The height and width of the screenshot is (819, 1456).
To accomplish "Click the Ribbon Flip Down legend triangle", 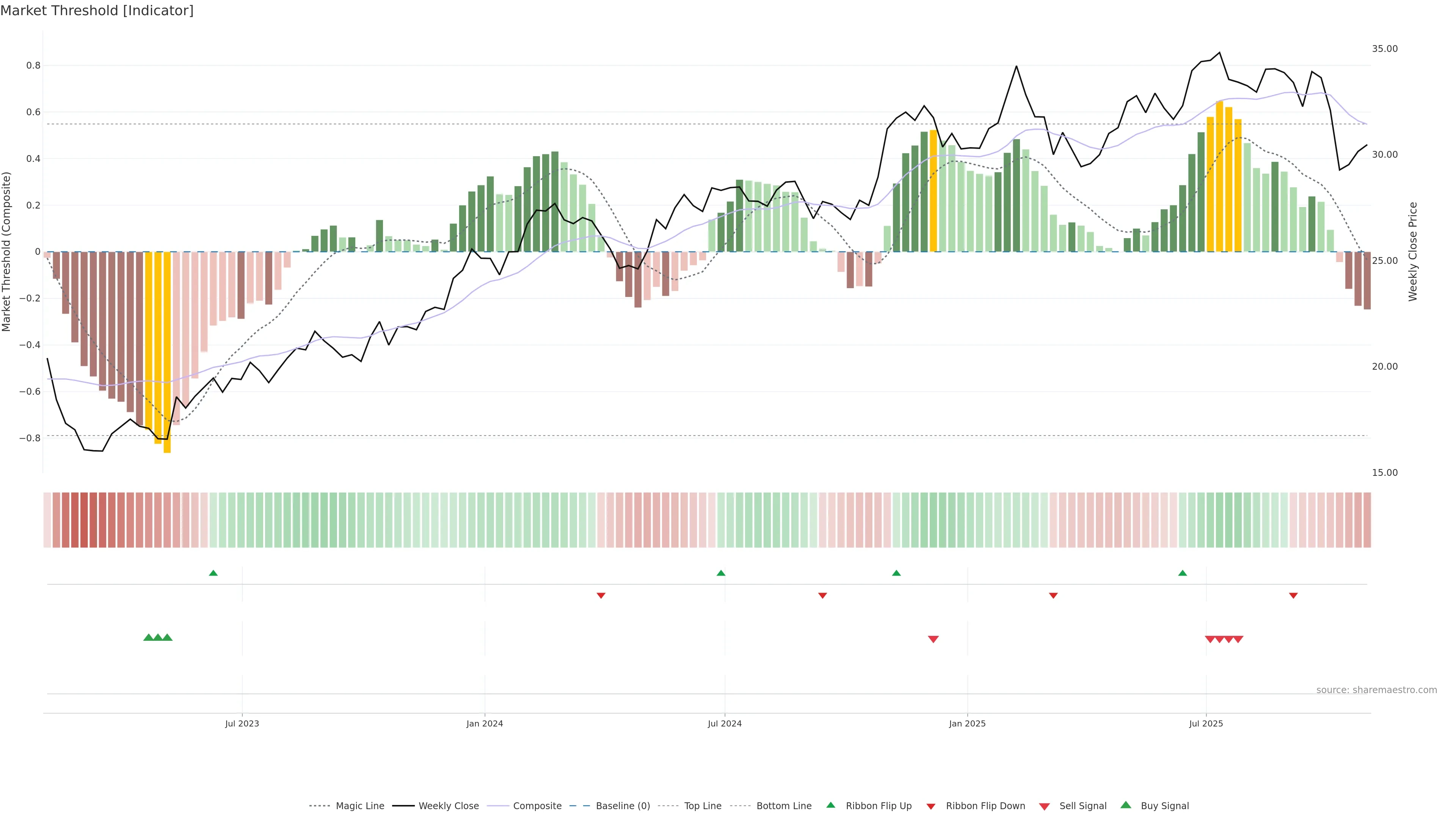I will click(931, 806).
